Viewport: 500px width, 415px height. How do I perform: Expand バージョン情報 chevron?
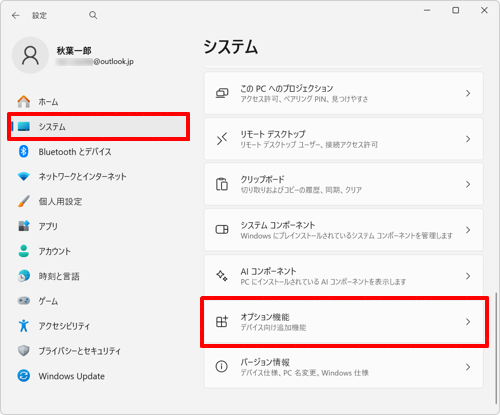468,367
